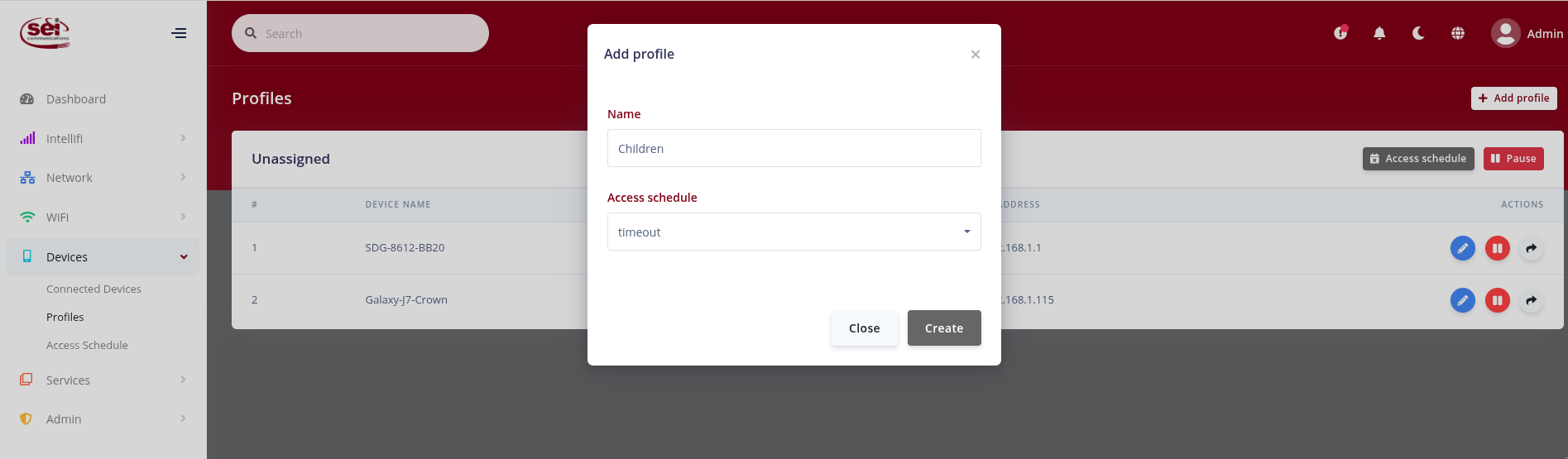The height and width of the screenshot is (459, 1568).
Task: Collapse the sidebar with the hamburger icon
Action: 179,33
